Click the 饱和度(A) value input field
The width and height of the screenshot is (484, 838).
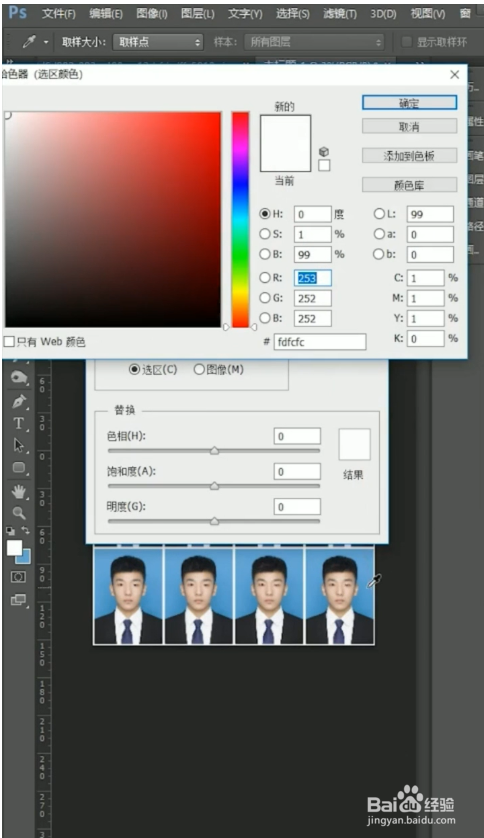[x=297, y=471]
